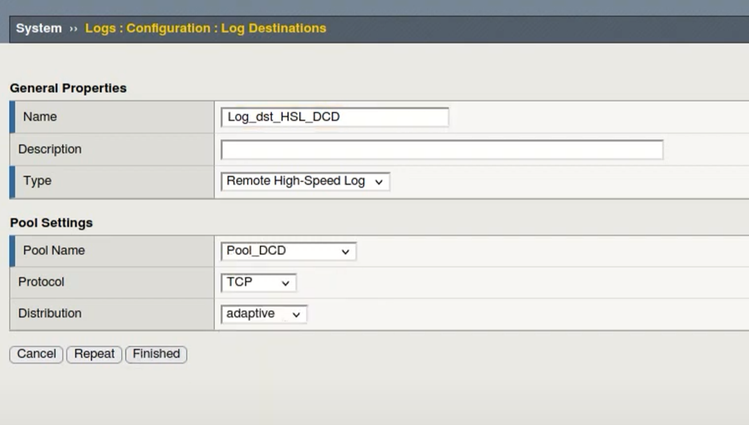Click the General Properties section heading
Image resolution: width=749 pixels, height=425 pixels.
tap(68, 88)
